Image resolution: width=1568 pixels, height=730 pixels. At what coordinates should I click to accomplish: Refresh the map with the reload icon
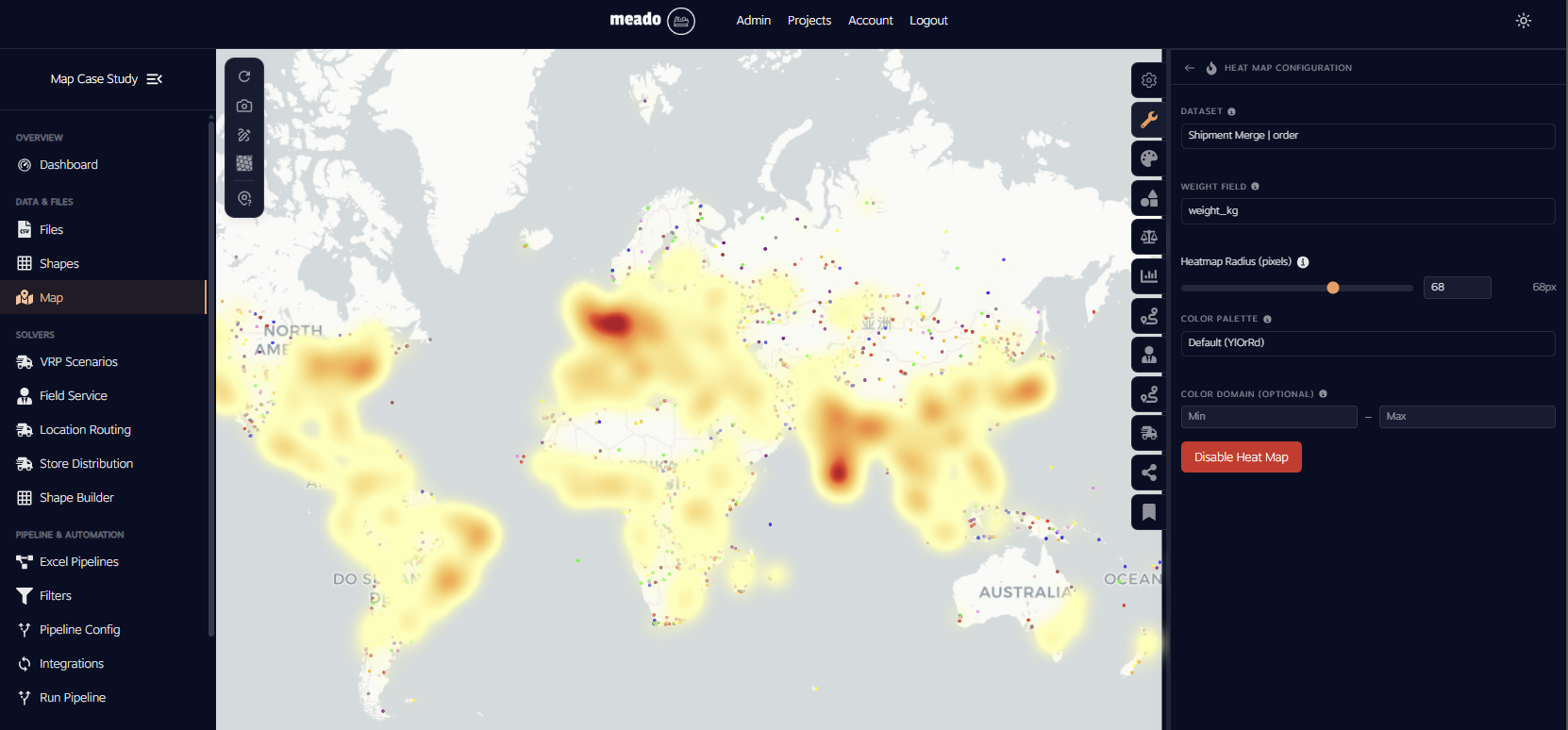pyautogui.click(x=244, y=76)
